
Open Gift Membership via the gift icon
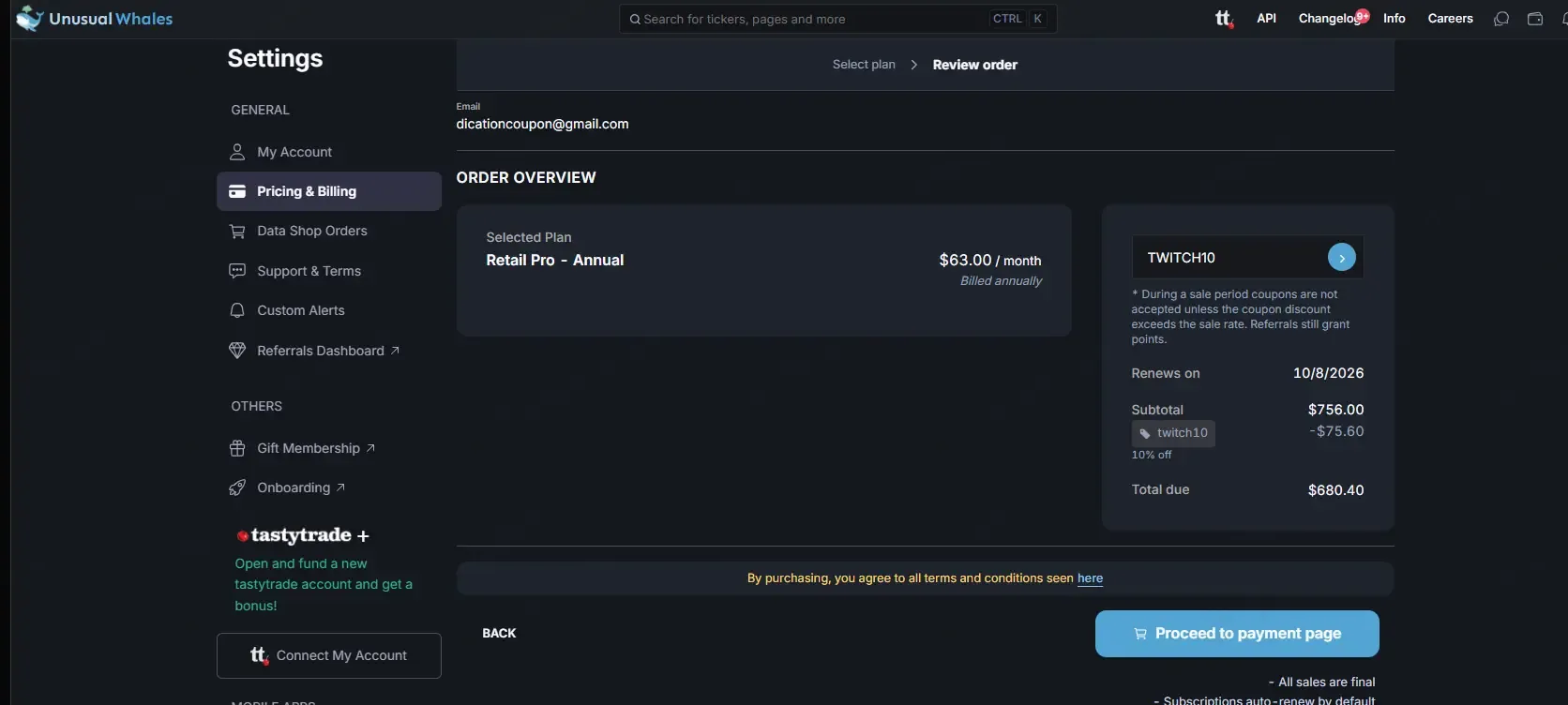(x=237, y=448)
